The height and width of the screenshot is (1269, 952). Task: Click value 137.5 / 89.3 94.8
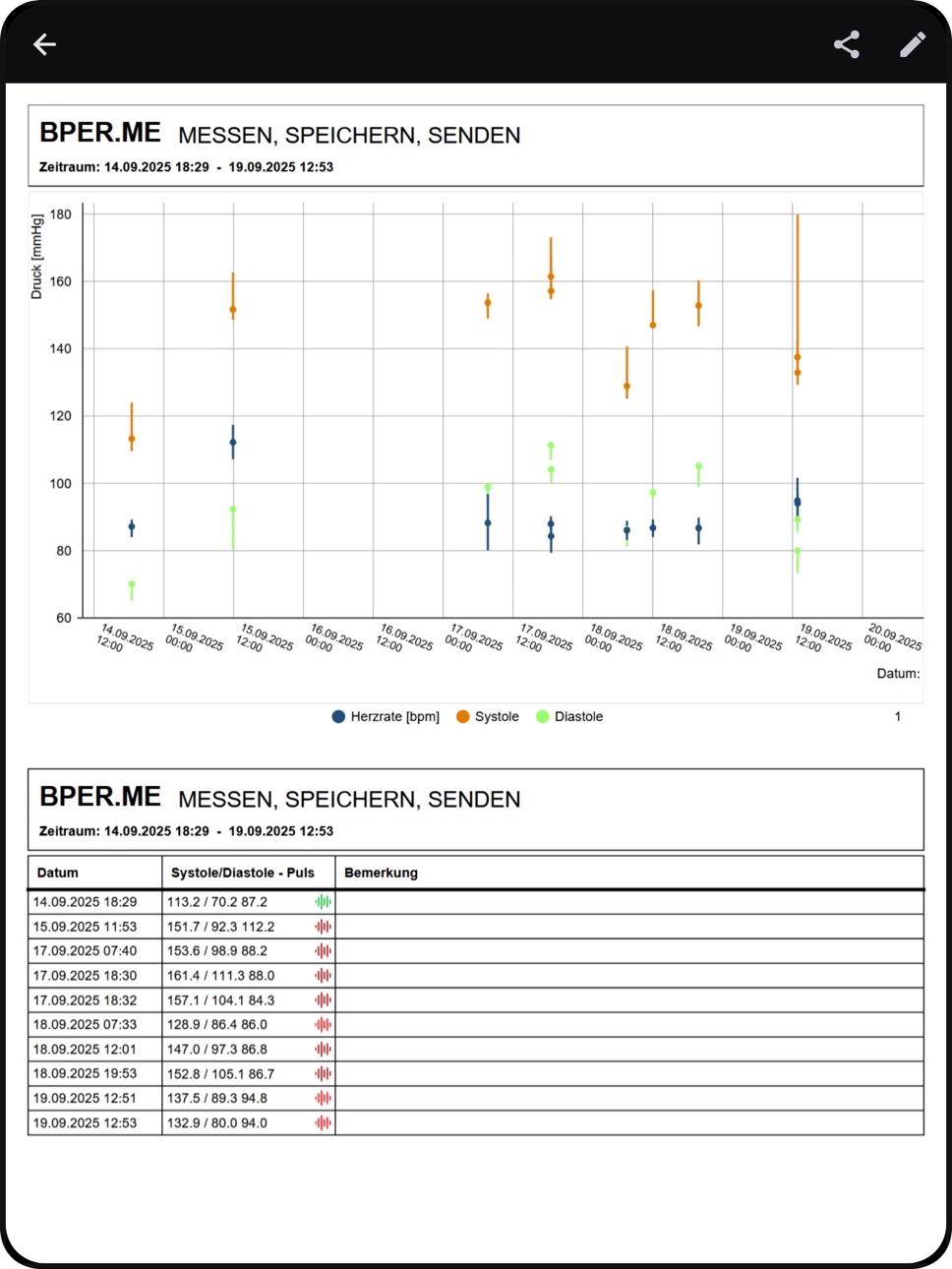click(216, 1099)
